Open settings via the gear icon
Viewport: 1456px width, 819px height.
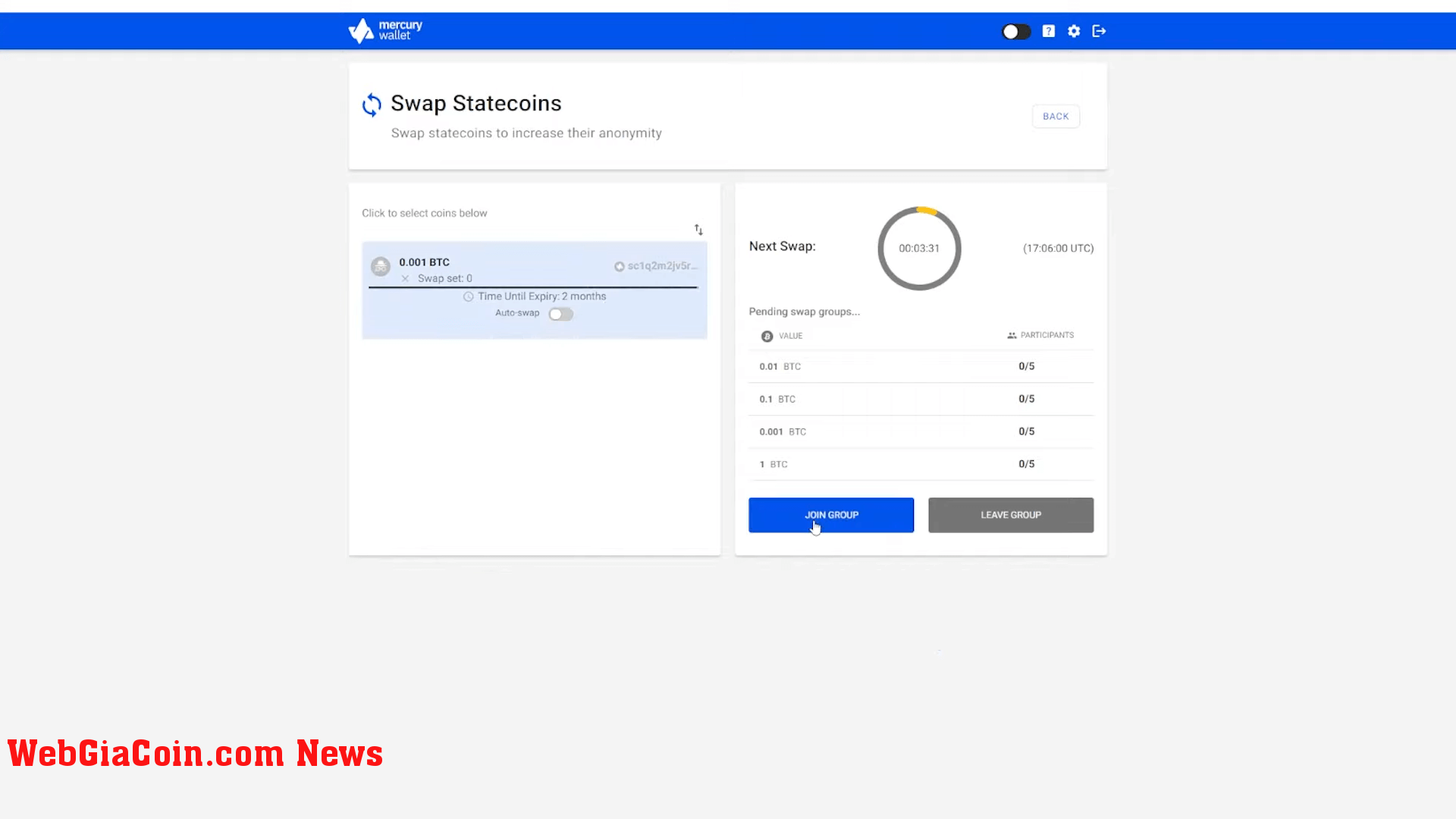pyautogui.click(x=1074, y=31)
